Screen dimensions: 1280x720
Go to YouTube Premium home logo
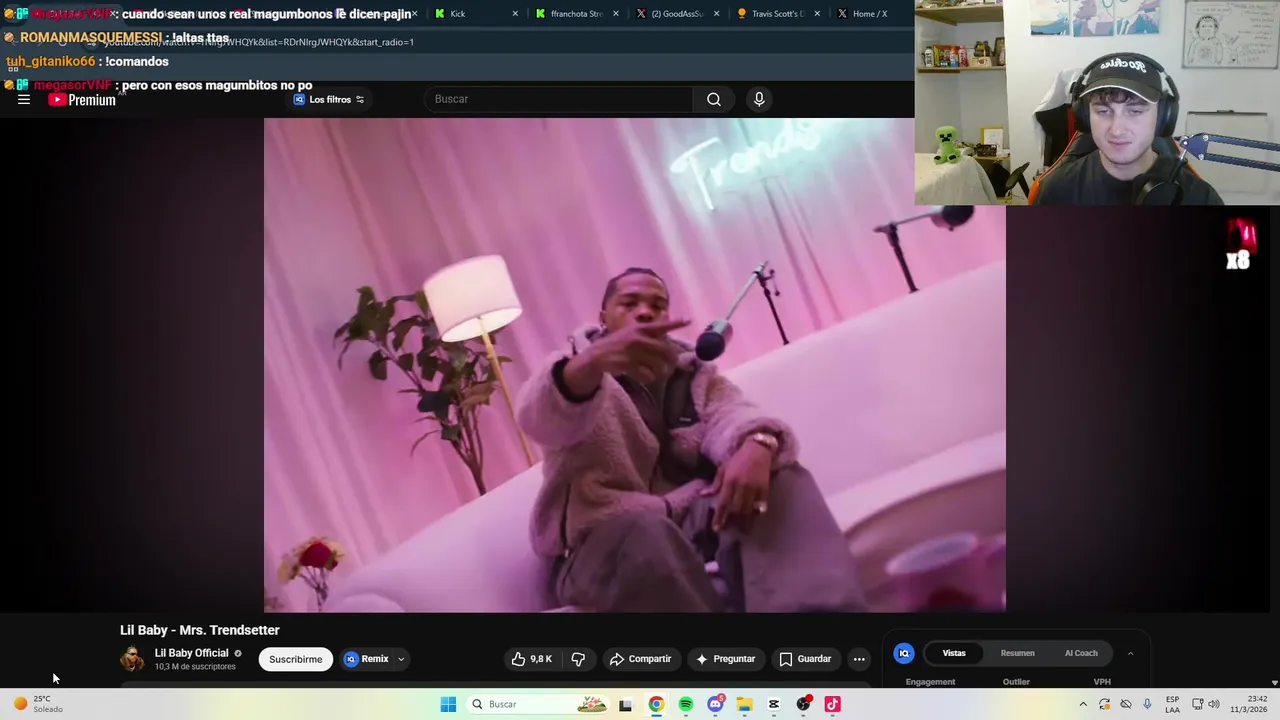(82, 99)
